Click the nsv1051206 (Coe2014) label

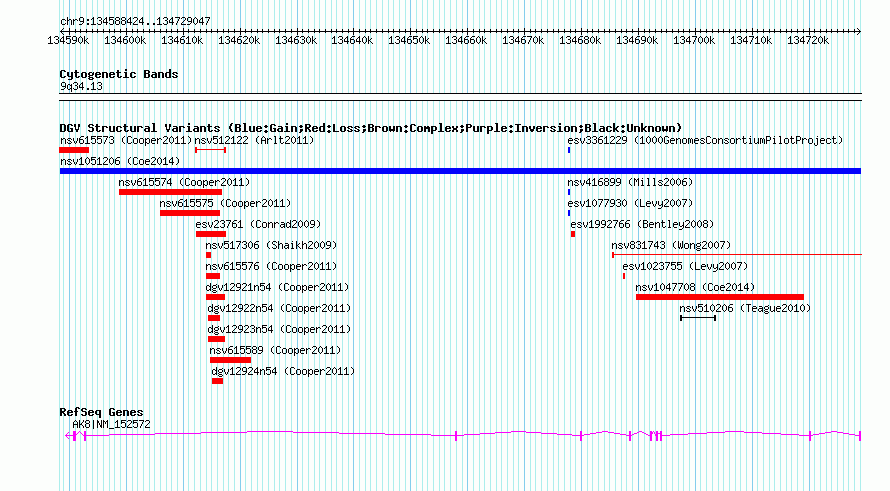point(120,161)
